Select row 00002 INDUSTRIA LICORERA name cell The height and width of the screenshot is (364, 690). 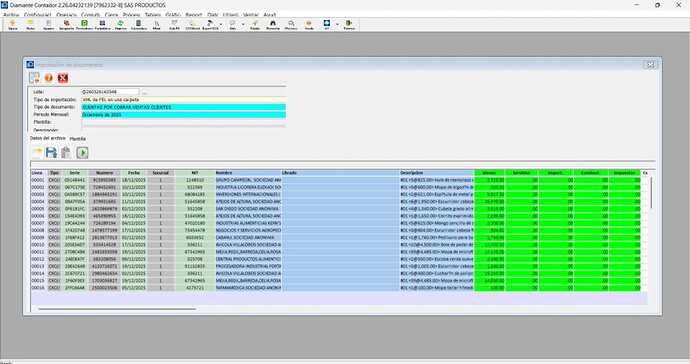pyautogui.click(x=248, y=187)
